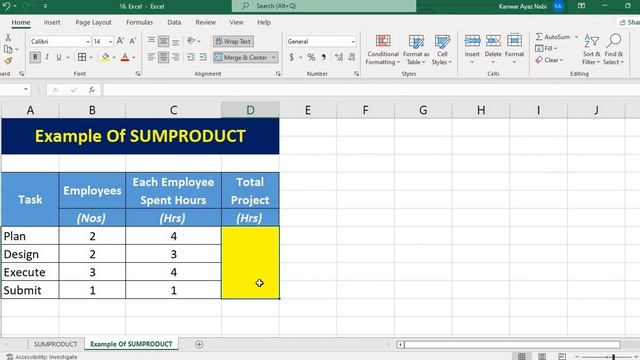The height and width of the screenshot is (360, 640).
Task: Open the Fill options
Action: click(x=546, y=49)
